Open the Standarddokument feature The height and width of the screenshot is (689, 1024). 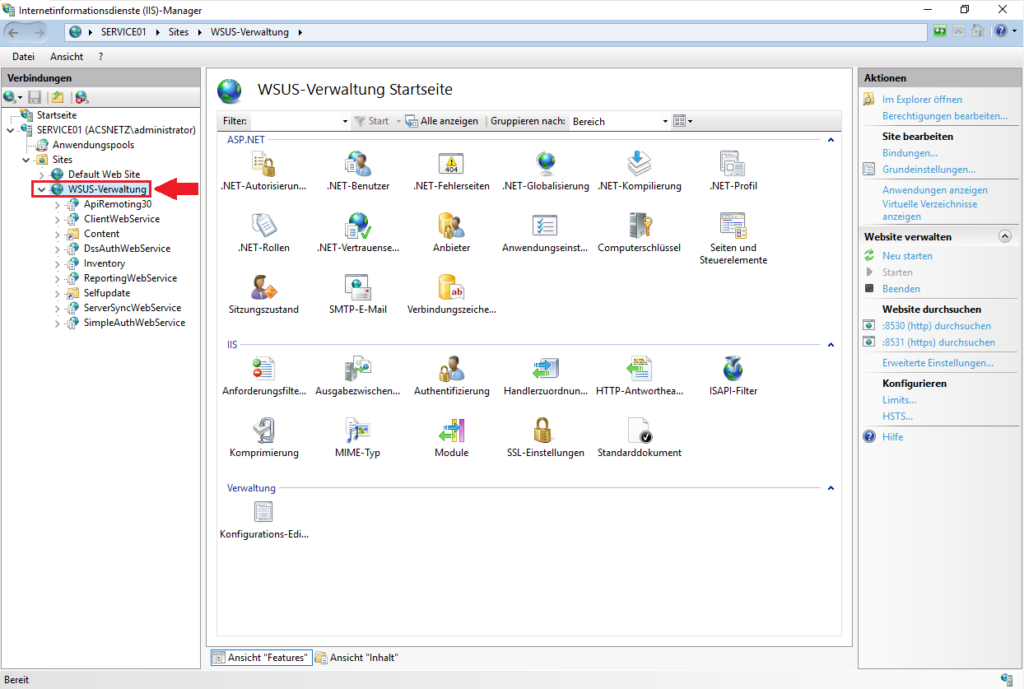pyautogui.click(x=637, y=431)
